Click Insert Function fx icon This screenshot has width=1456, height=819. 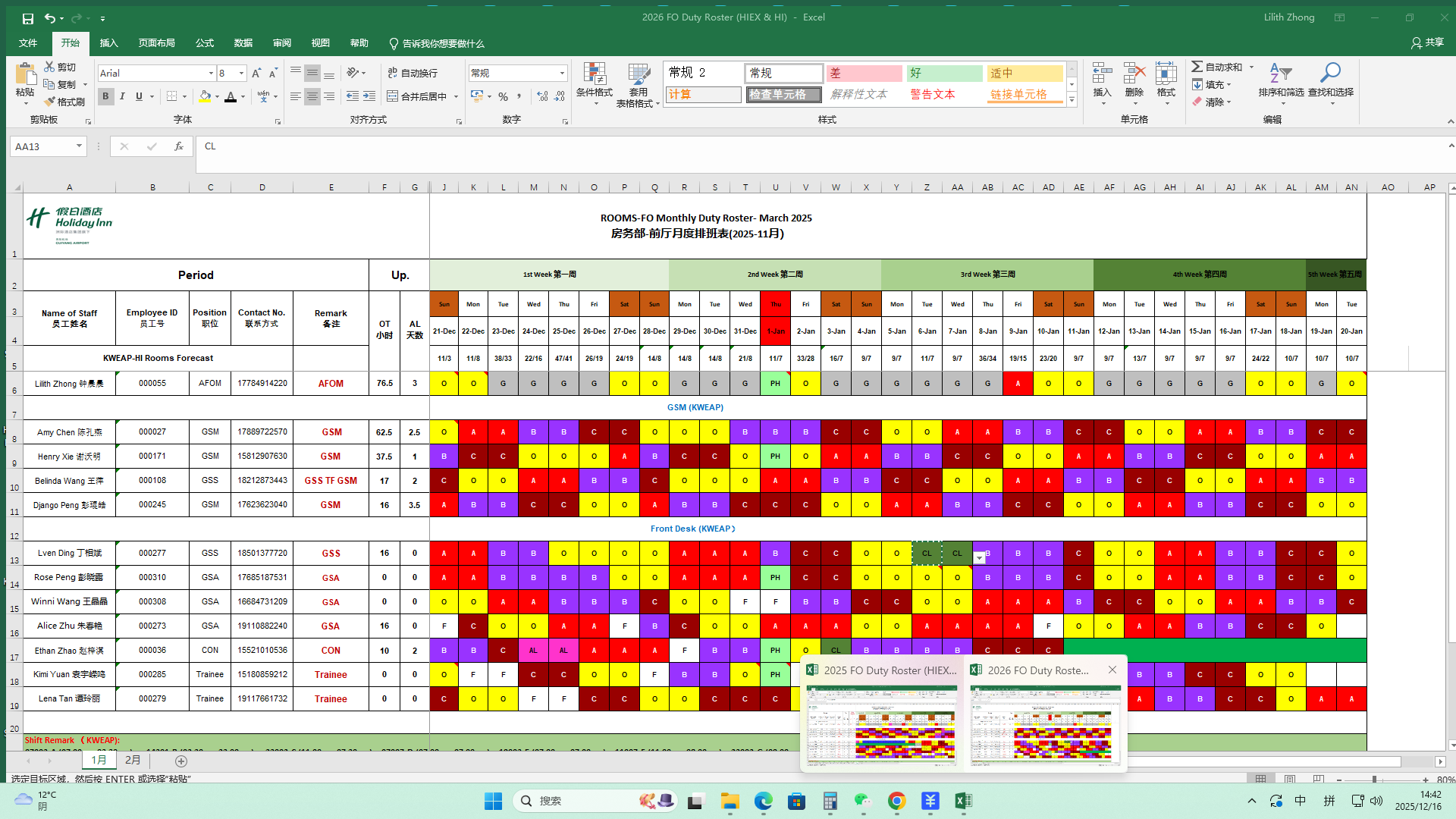179,146
